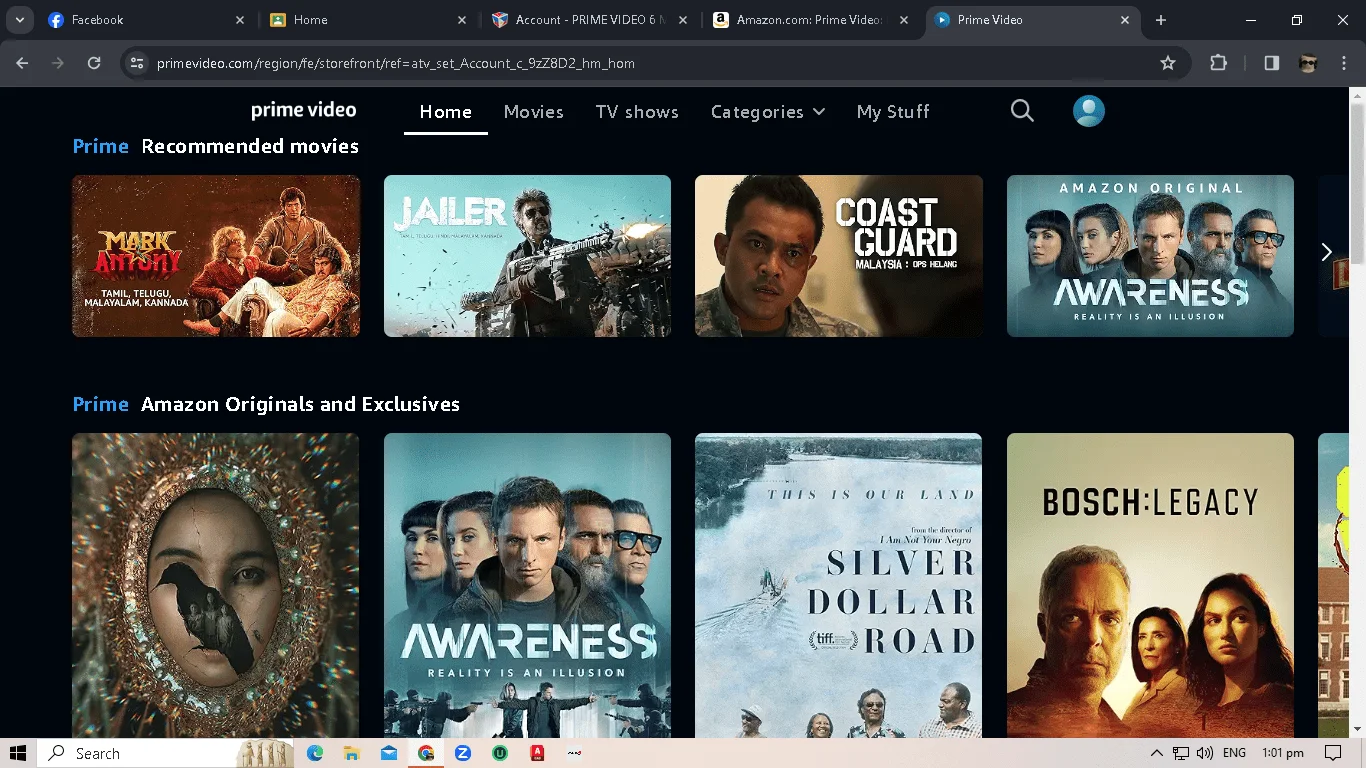Open the Mark Antony movie thumbnail
Viewport: 1366px width, 768px height.
(216, 256)
